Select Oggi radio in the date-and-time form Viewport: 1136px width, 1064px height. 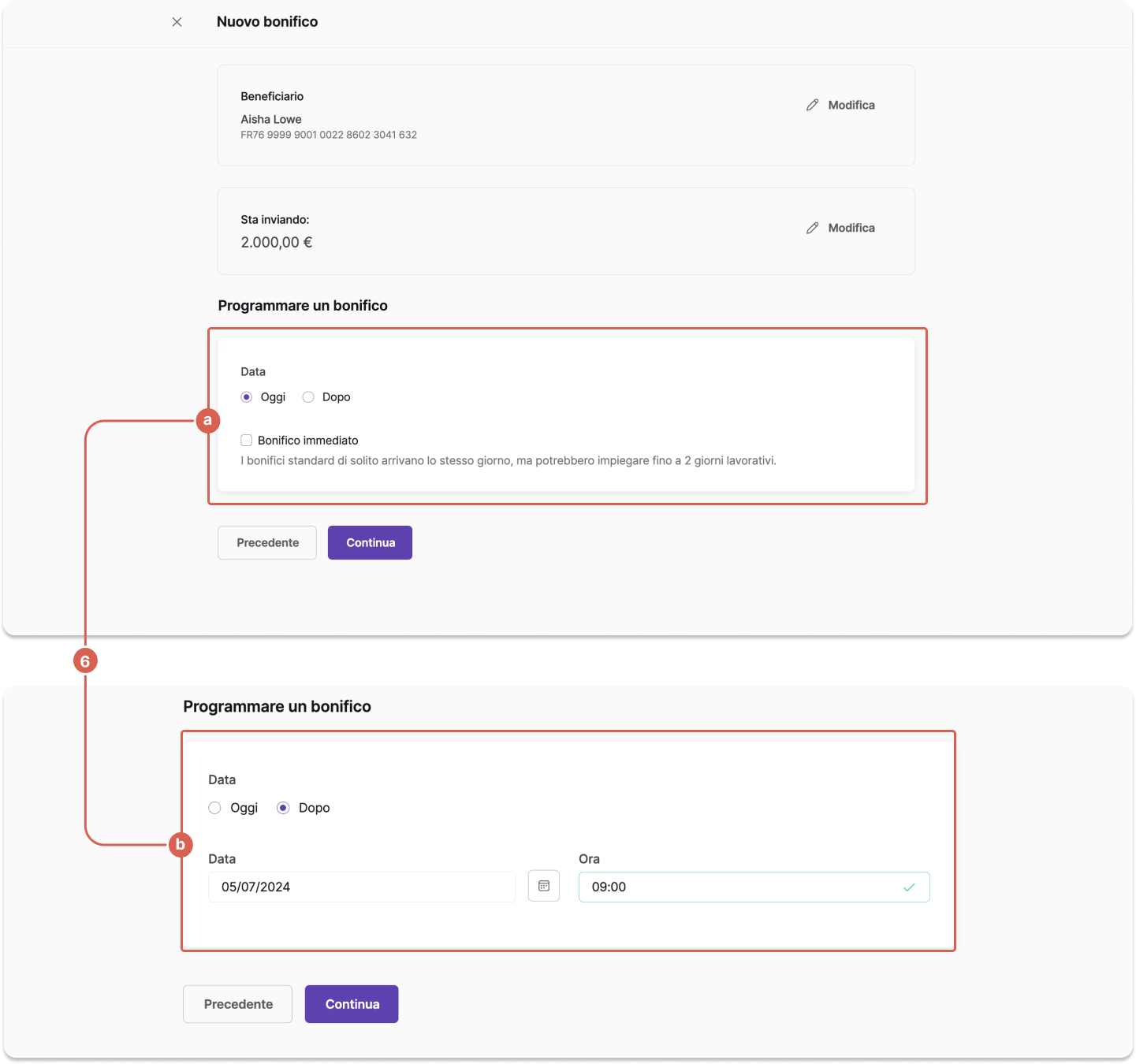pos(214,808)
